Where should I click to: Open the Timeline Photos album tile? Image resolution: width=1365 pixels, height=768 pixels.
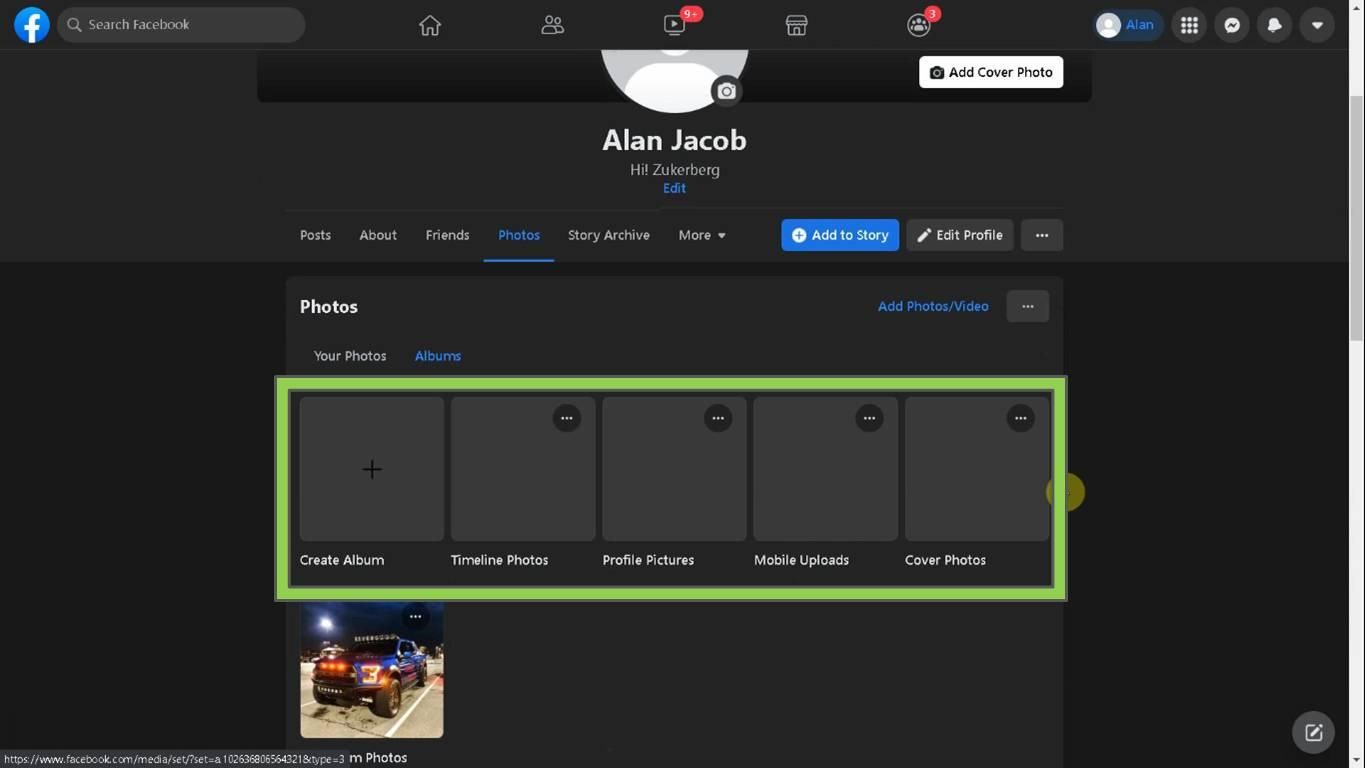click(523, 469)
